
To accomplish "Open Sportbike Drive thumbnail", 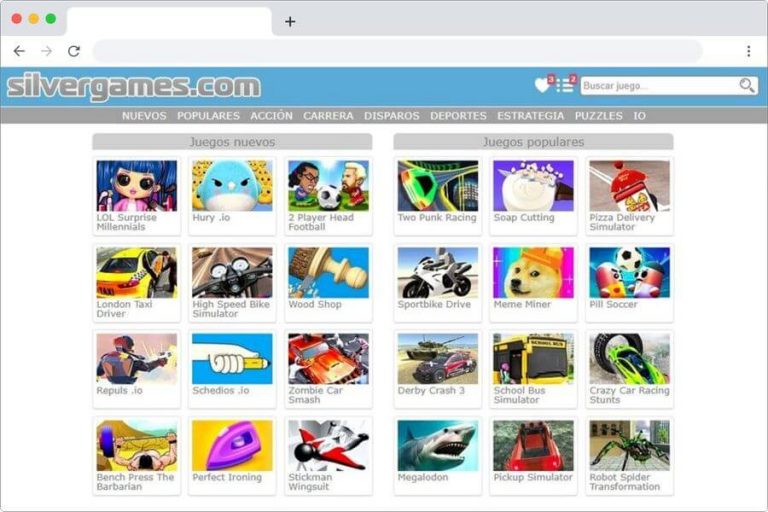I will coord(438,272).
